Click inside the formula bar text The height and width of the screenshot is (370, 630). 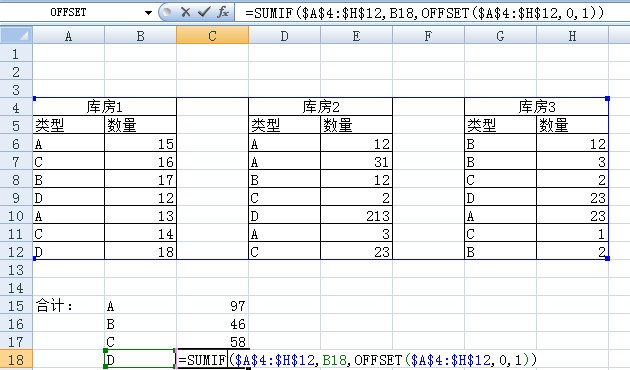click(x=424, y=13)
